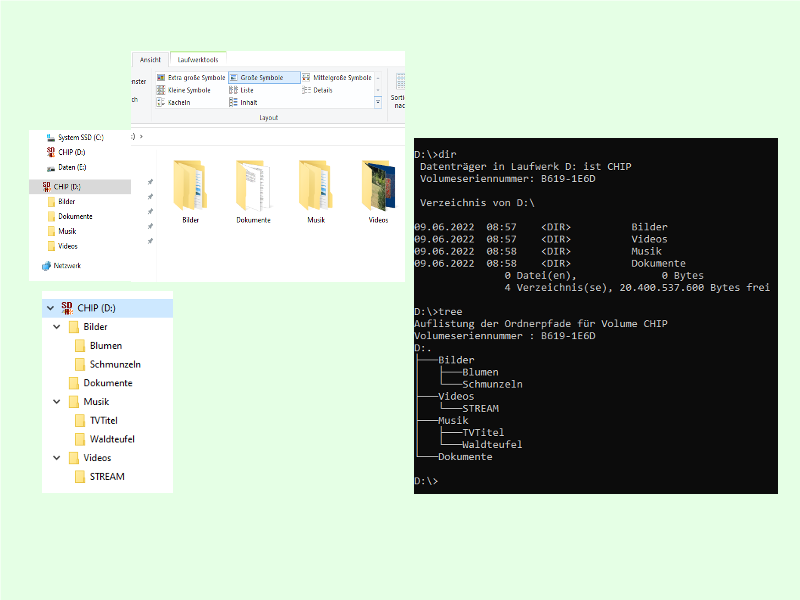Pick the Kleine Symbole layout
This screenshot has height=600, width=800.
[184, 90]
